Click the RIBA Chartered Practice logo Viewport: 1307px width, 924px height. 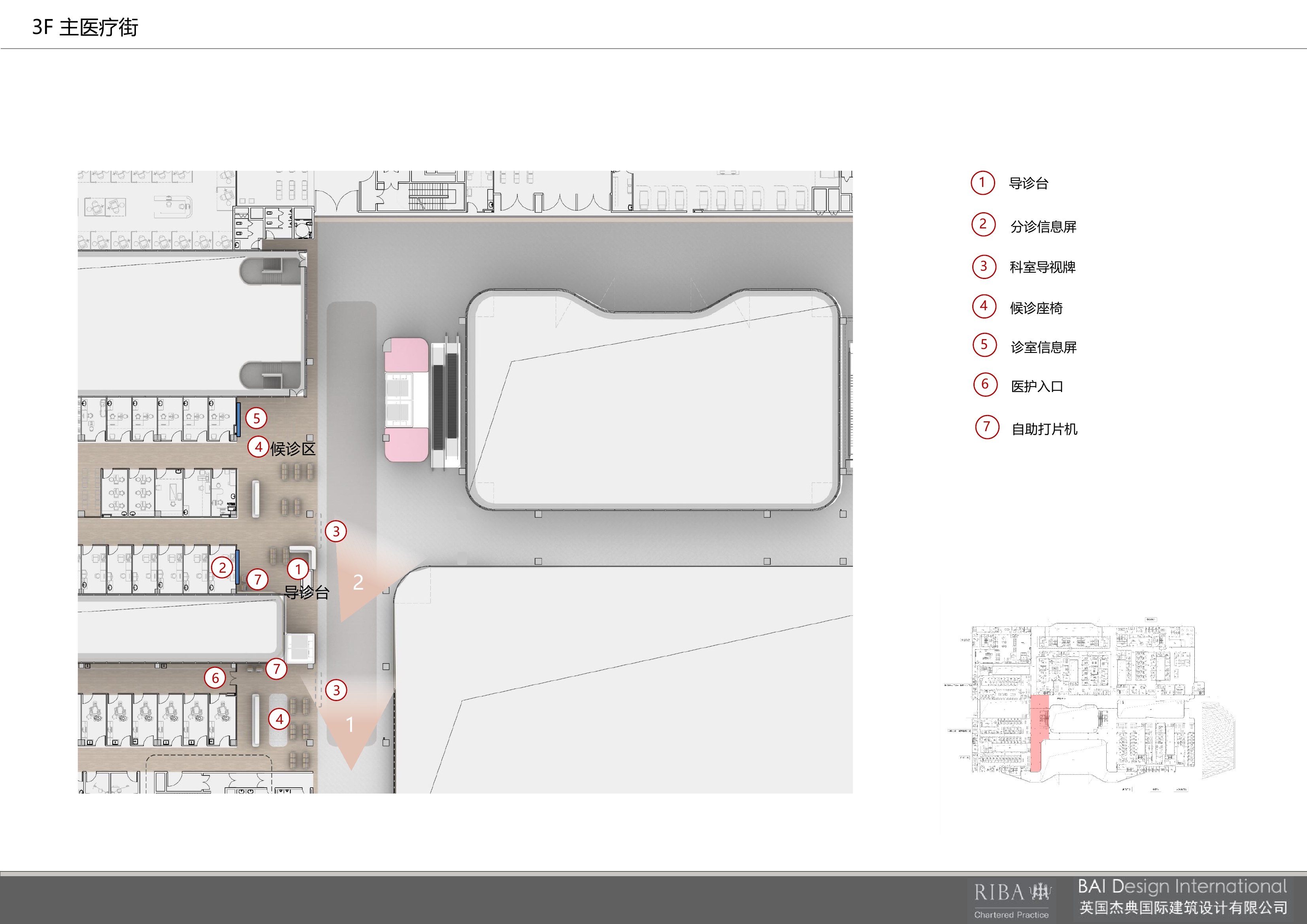(x=1011, y=899)
